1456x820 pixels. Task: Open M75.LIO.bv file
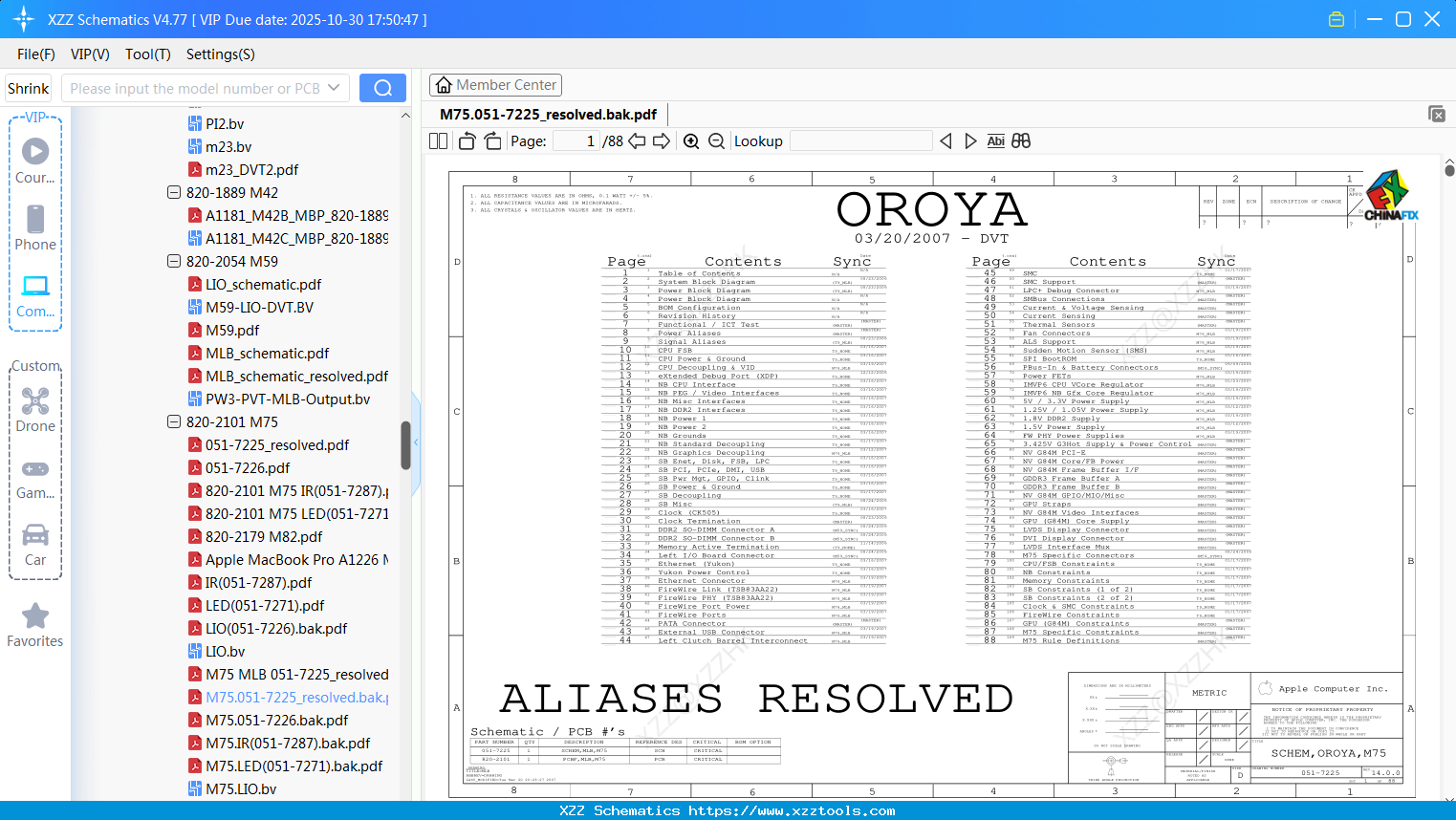(232, 788)
